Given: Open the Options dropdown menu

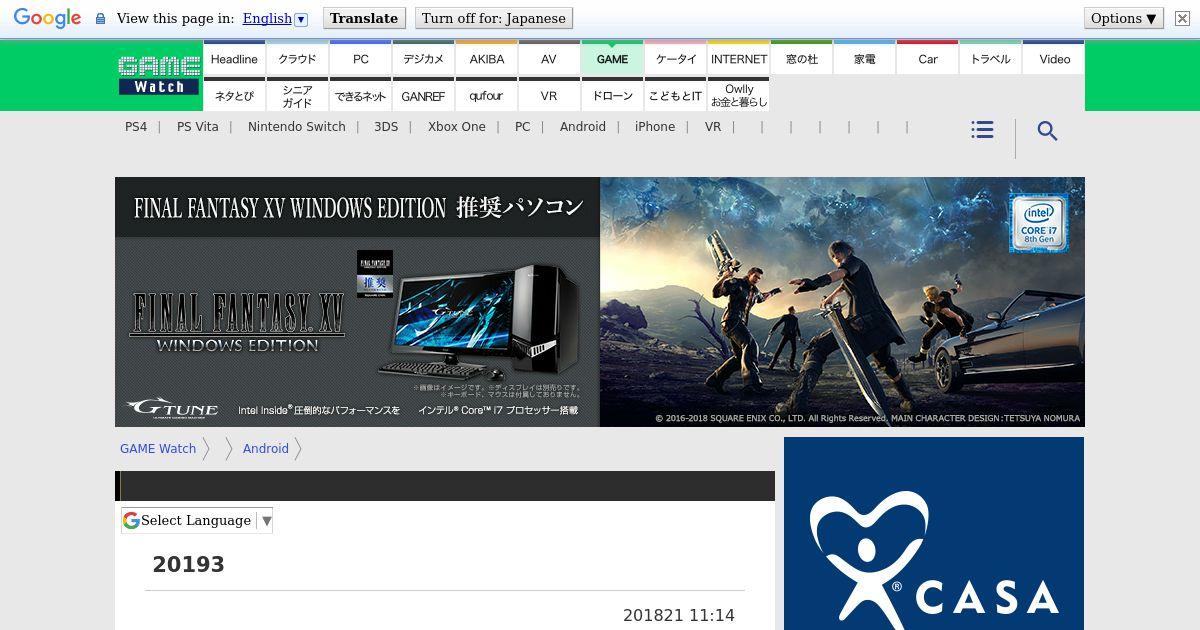Looking at the screenshot, I should pos(1124,18).
